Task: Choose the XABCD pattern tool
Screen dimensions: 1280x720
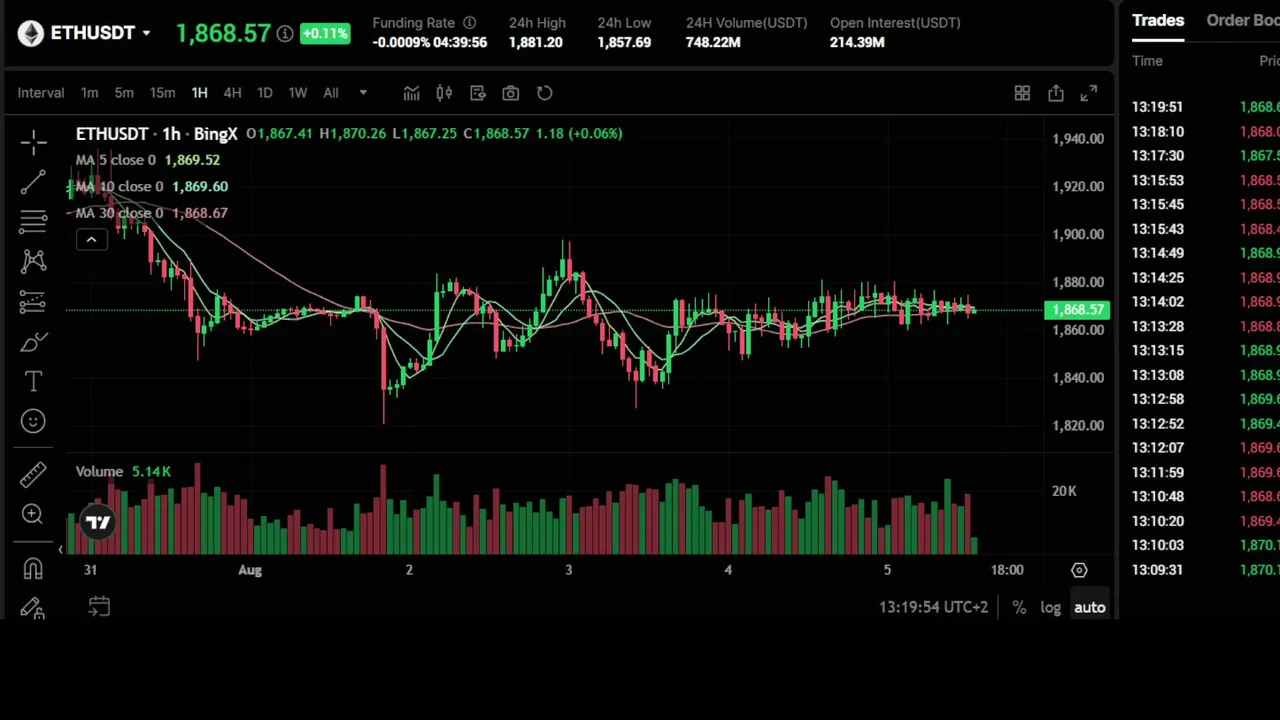Action: pos(33,261)
